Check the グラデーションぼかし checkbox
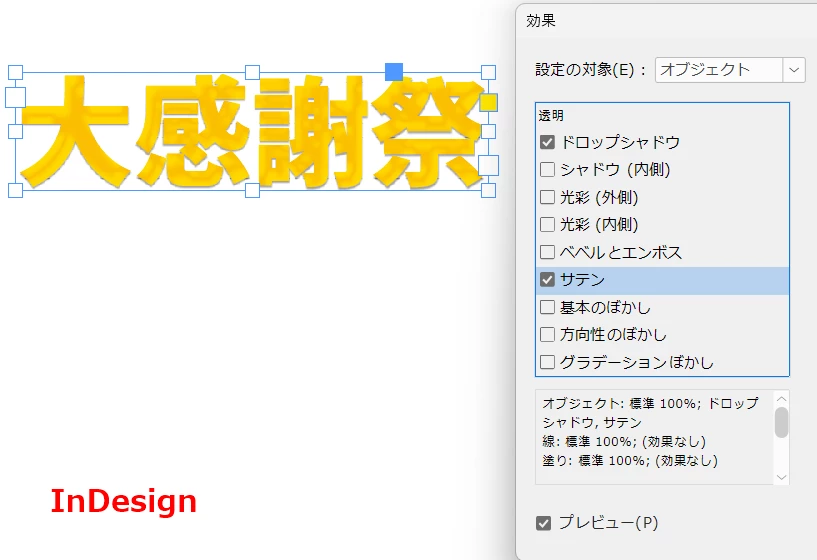The width and height of the screenshot is (817, 560). tap(547, 362)
